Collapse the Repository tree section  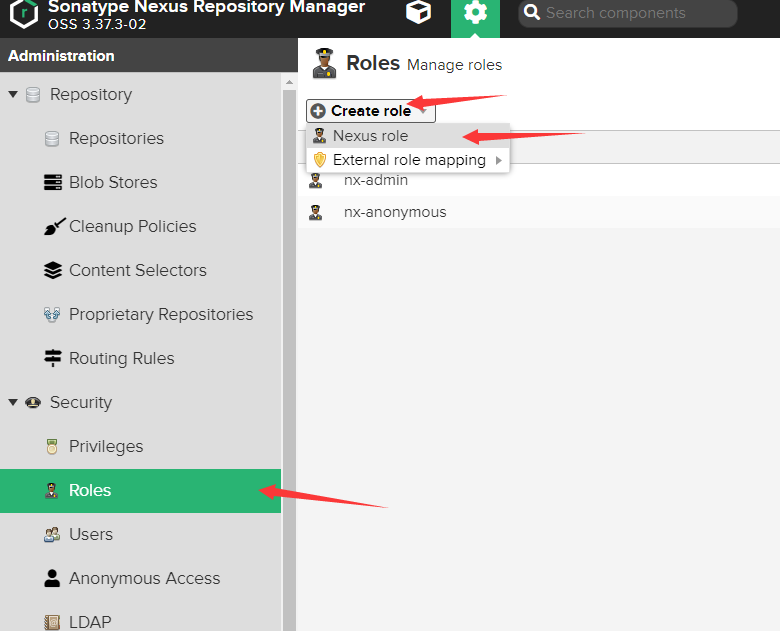coord(13,94)
